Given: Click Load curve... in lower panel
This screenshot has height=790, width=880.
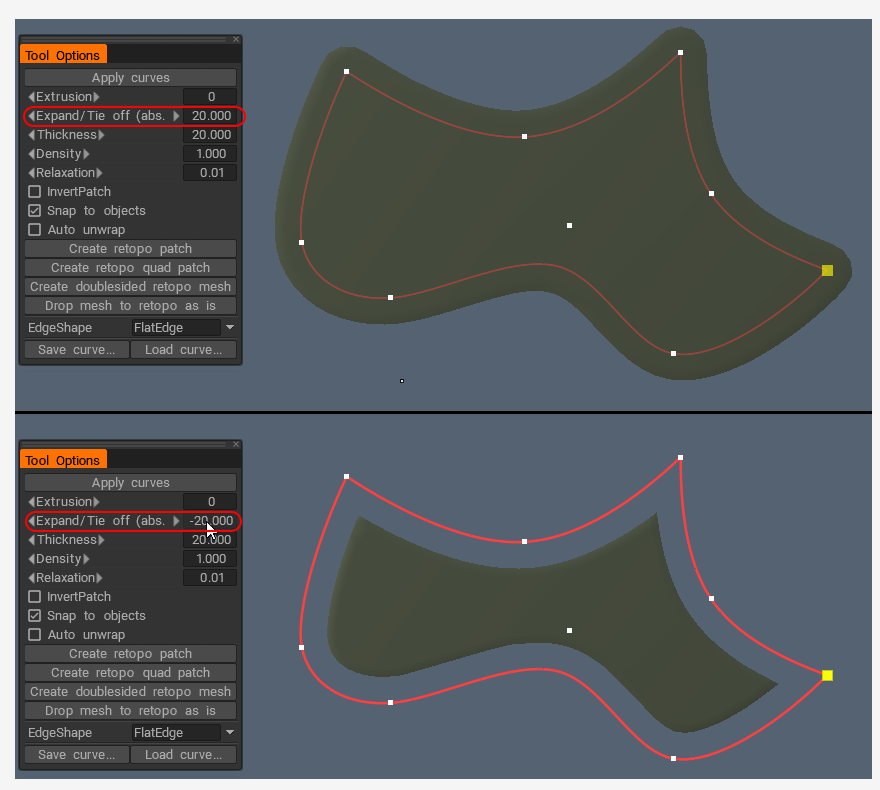Looking at the screenshot, I should tap(184, 755).
